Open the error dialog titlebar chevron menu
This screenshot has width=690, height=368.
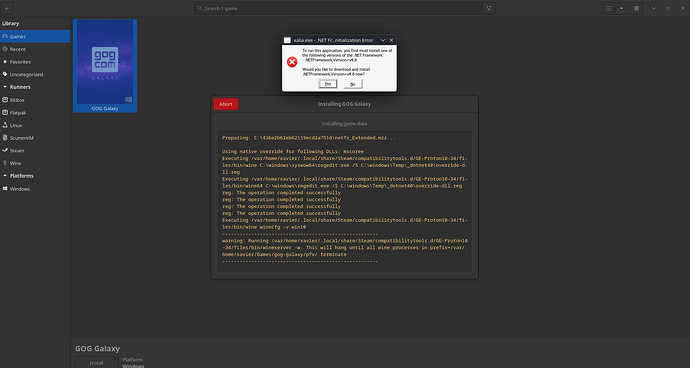383,40
